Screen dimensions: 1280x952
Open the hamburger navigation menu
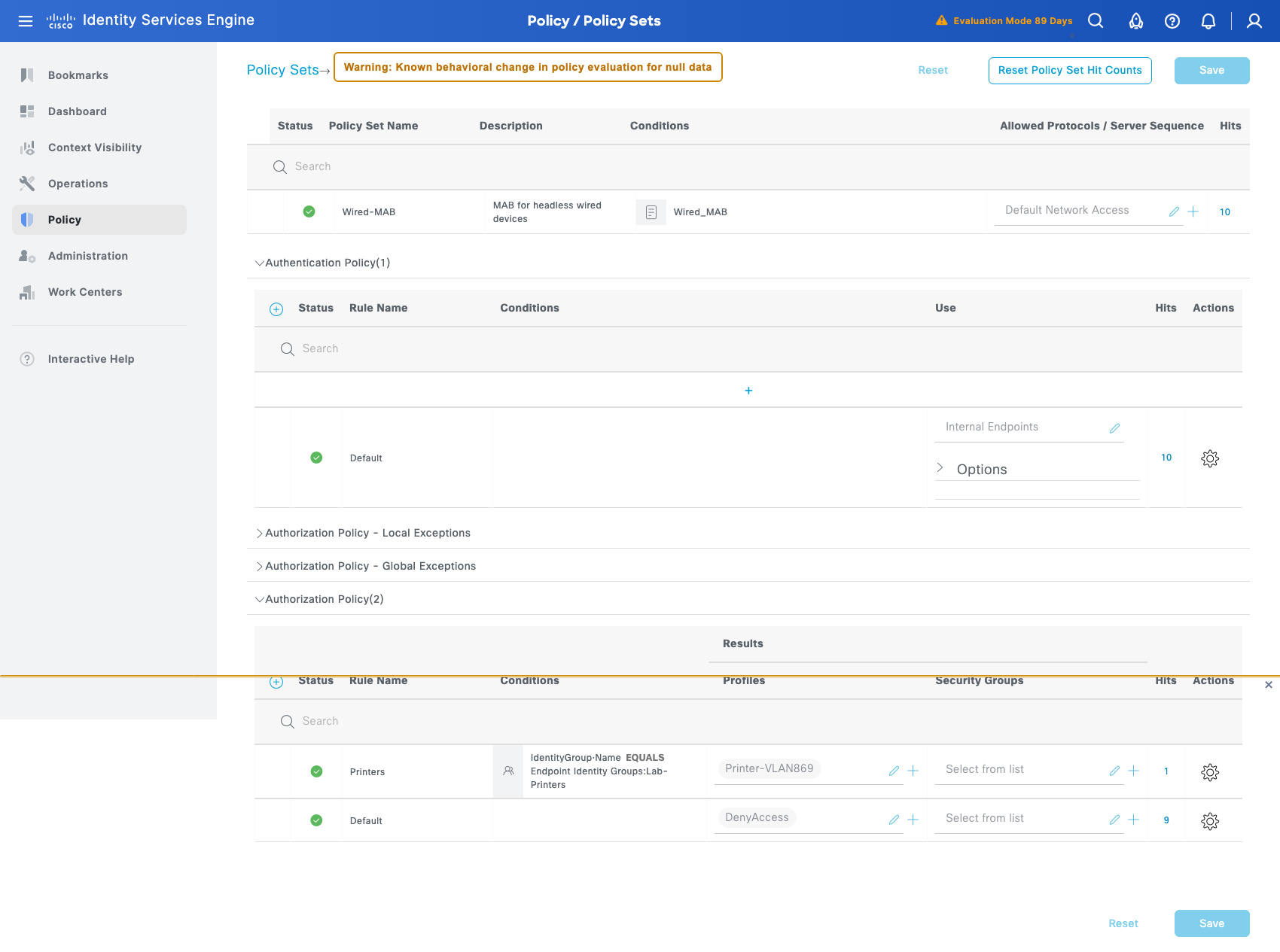[x=26, y=21]
